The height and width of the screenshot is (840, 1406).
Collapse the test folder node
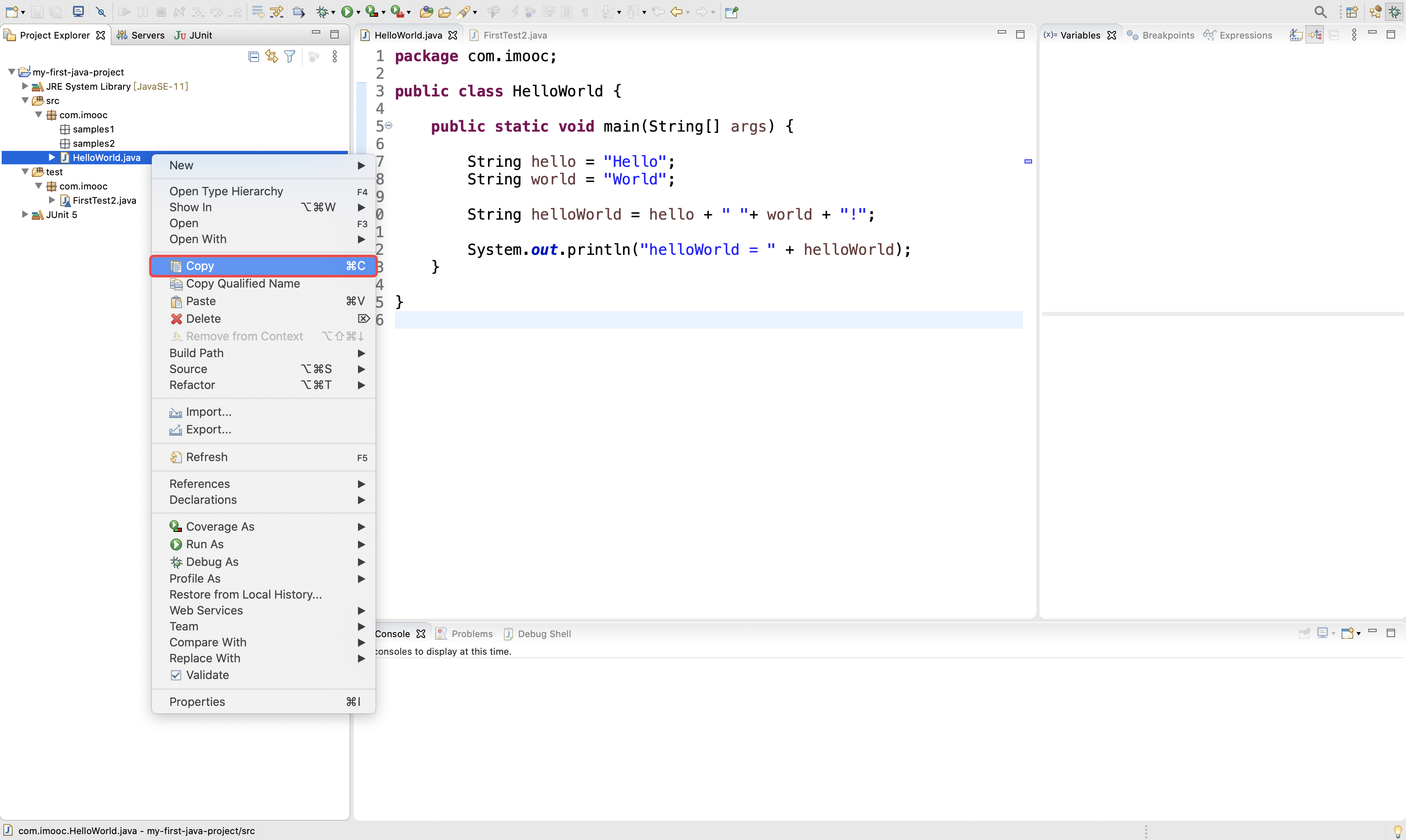coord(25,171)
